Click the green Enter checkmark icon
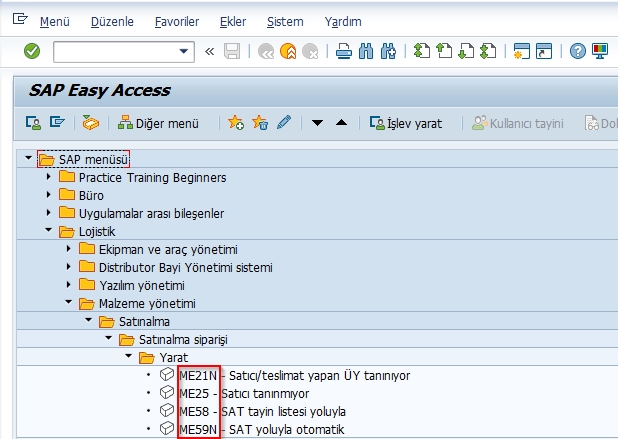Viewport: 618px width, 439px height. [x=31, y=51]
